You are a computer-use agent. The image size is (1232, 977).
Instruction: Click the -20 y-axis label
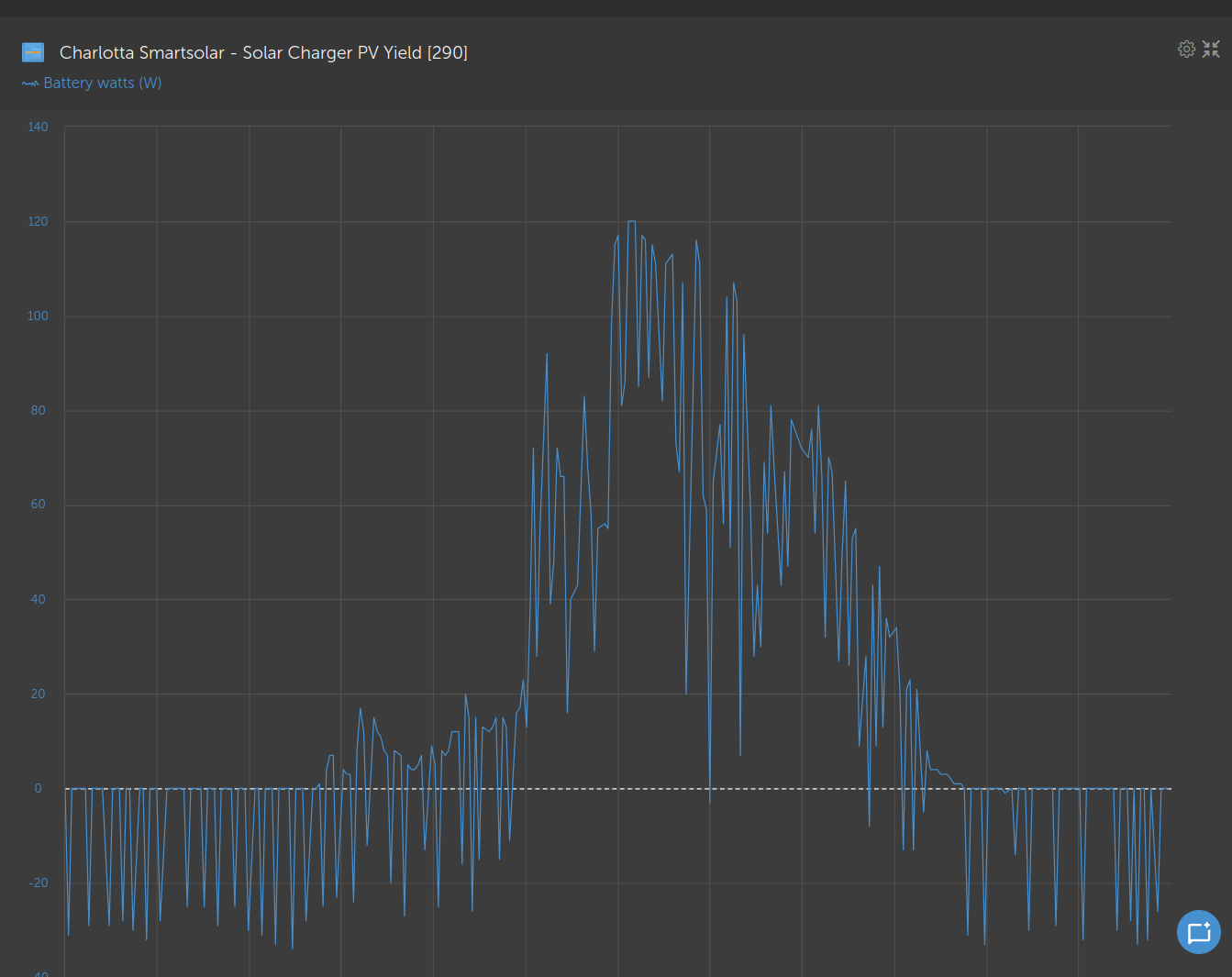(39, 883)
